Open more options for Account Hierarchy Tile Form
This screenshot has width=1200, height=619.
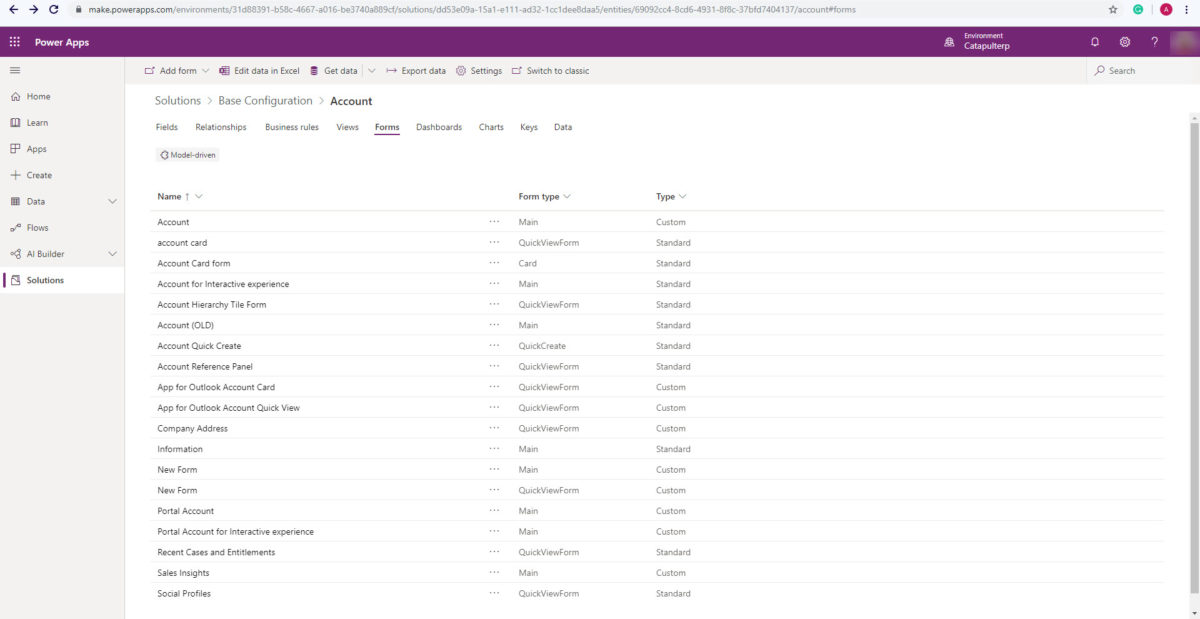494,305
